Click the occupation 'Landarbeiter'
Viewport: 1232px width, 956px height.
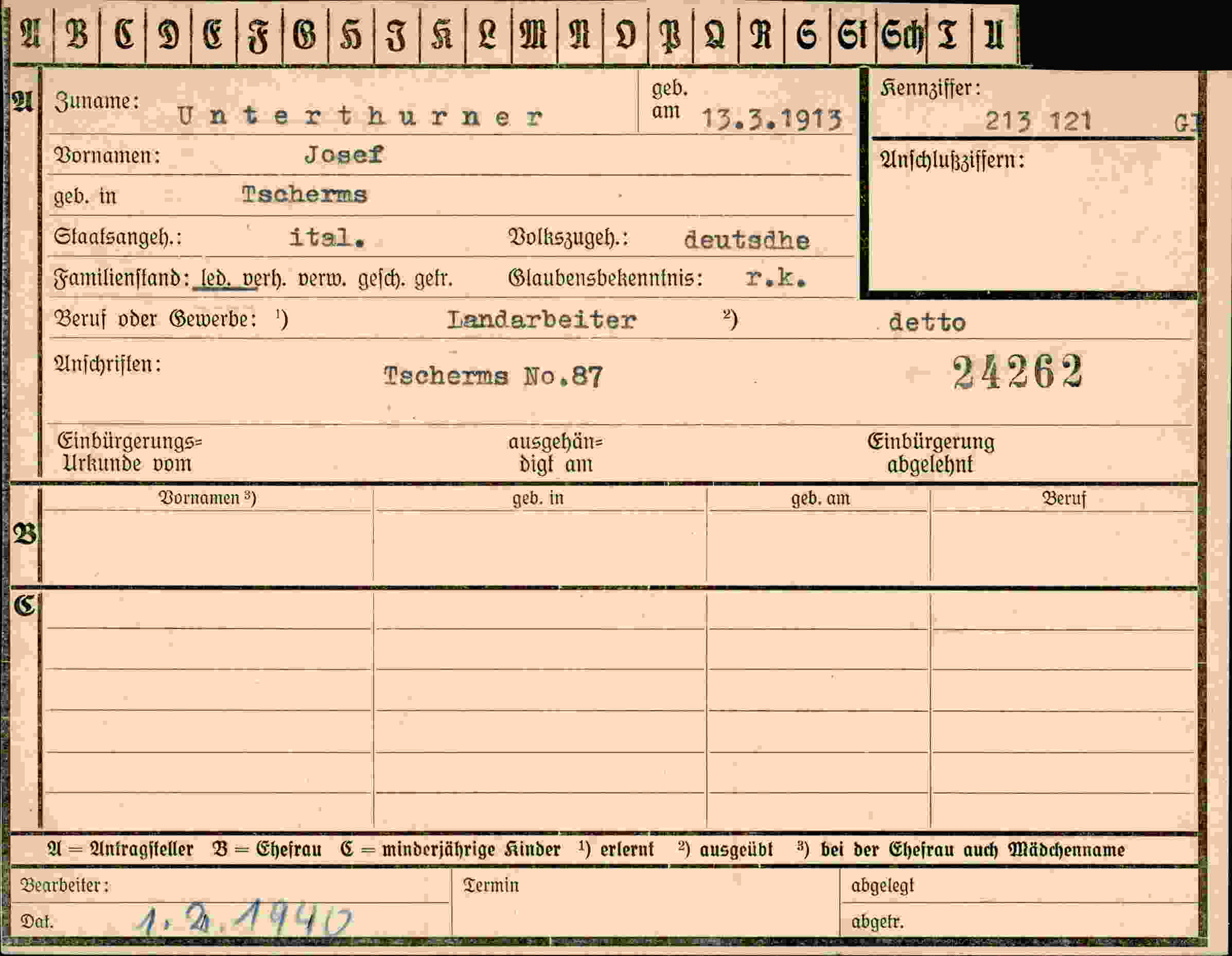point(541,320)
